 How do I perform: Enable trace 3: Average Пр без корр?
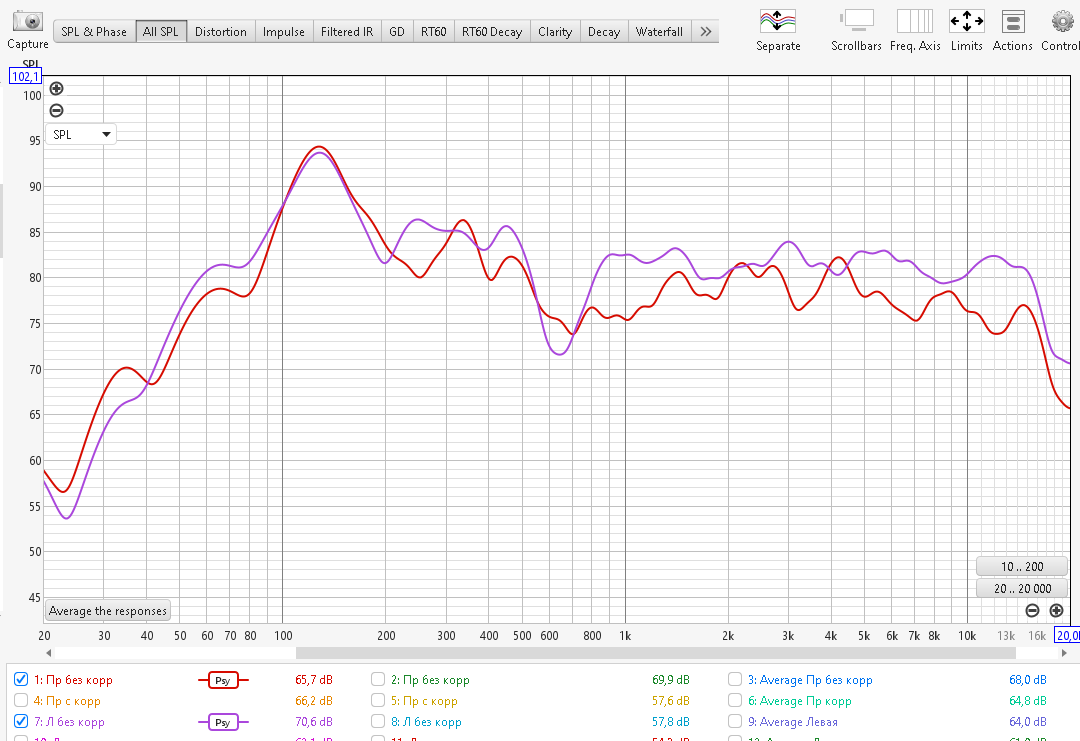(x=735, y=680)
